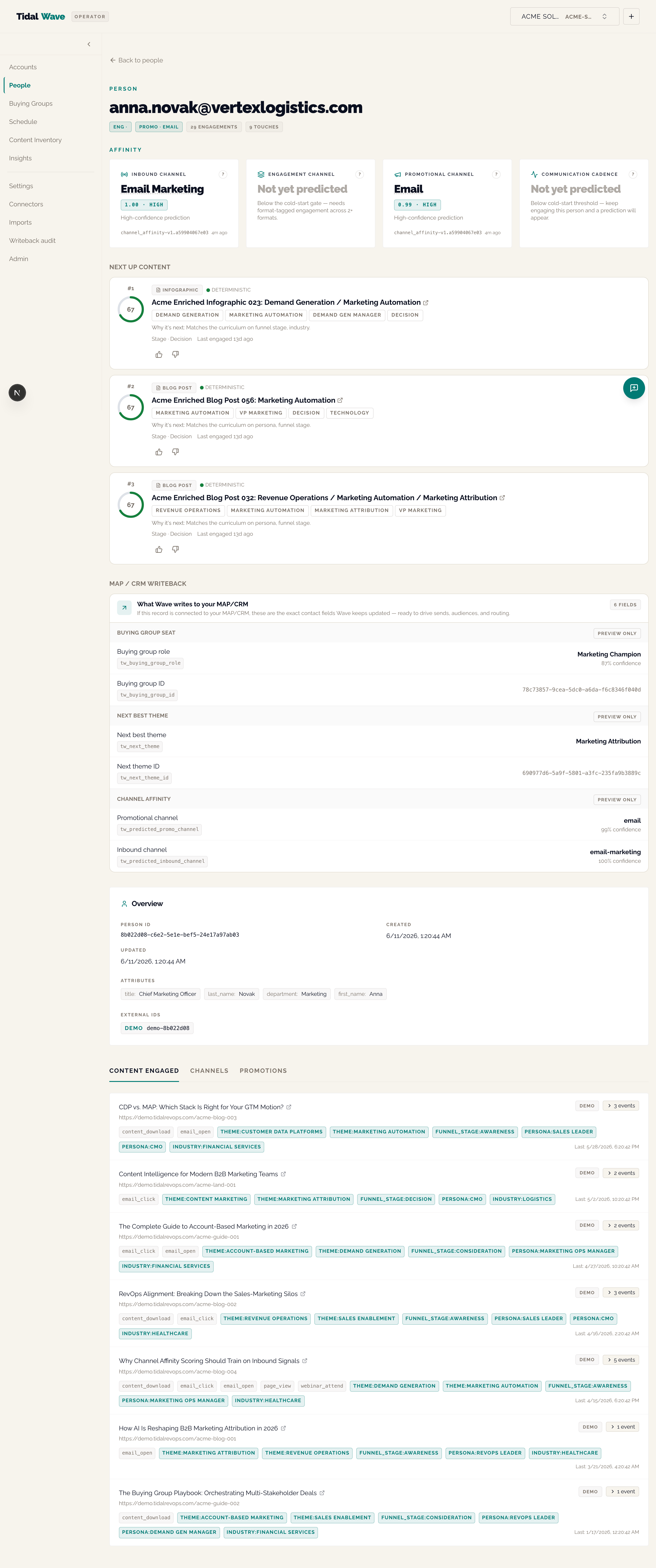Open Imports in the sidebar
This screenshot has width=656, height=1568.
click(x=21, y=223)
